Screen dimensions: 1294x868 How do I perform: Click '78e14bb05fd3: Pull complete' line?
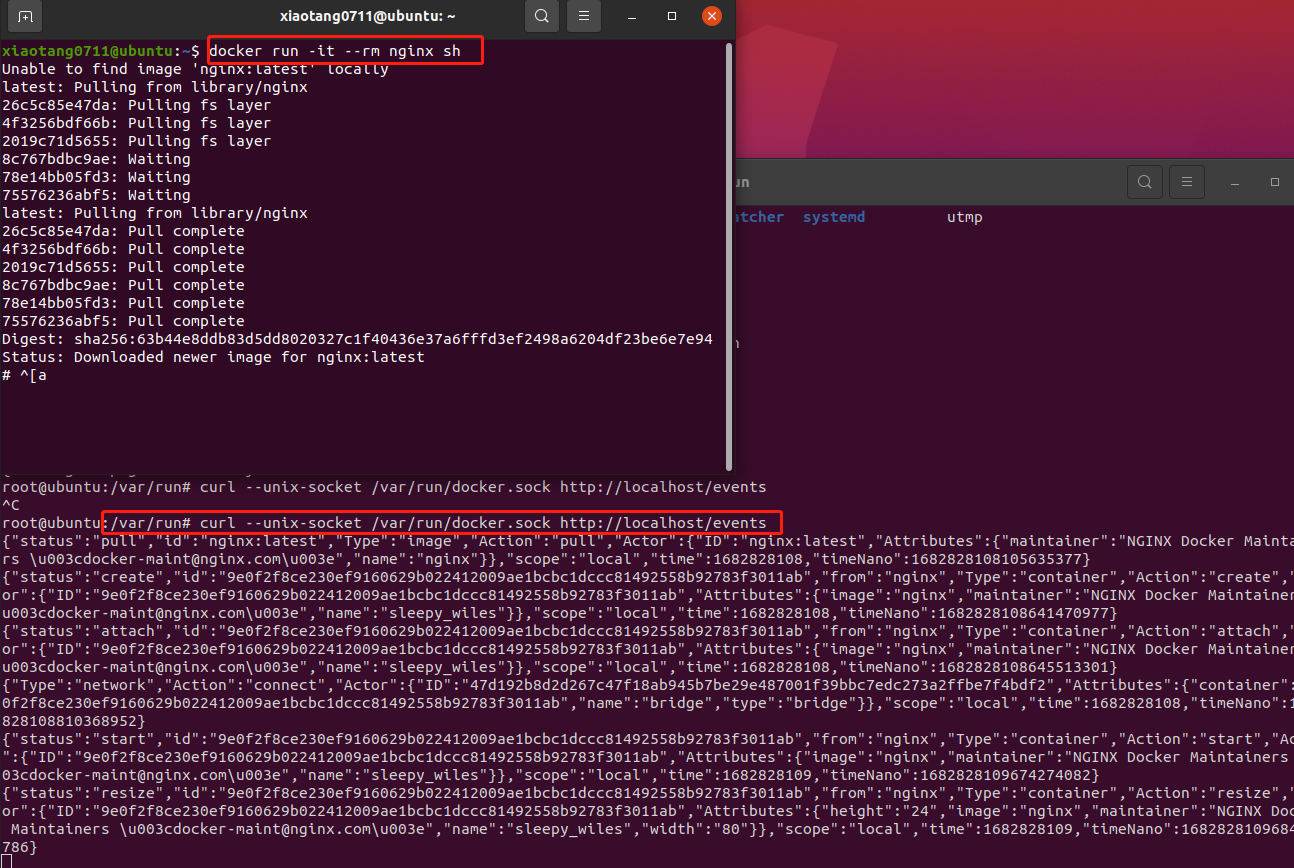[123, 303]
